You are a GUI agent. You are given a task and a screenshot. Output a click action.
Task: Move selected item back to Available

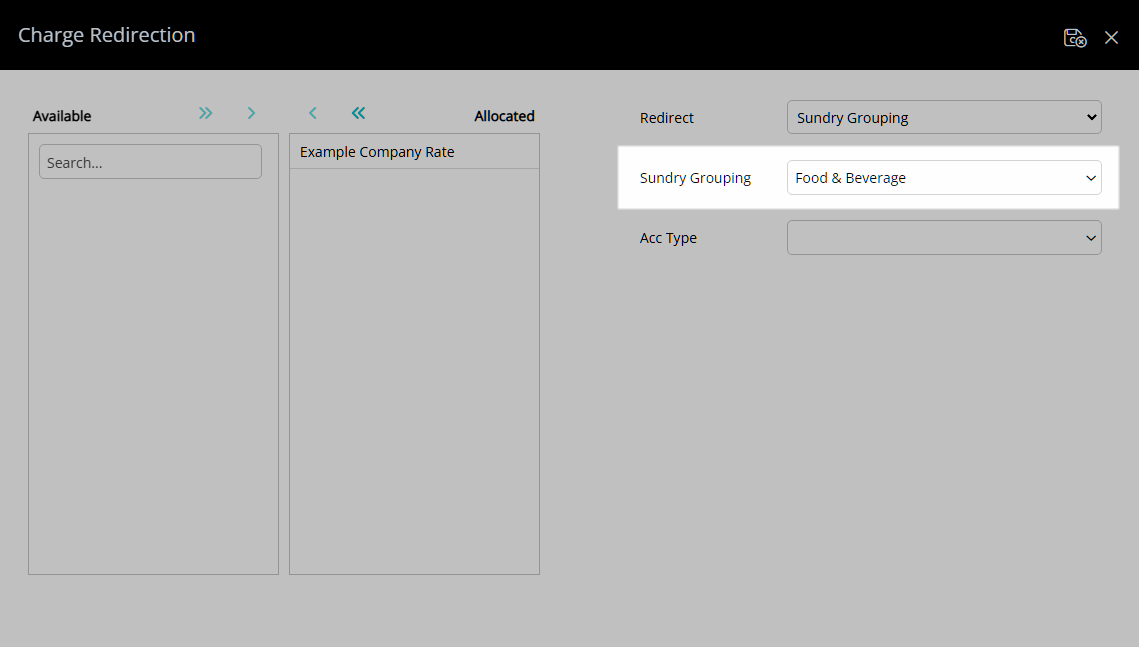[313, 113]
